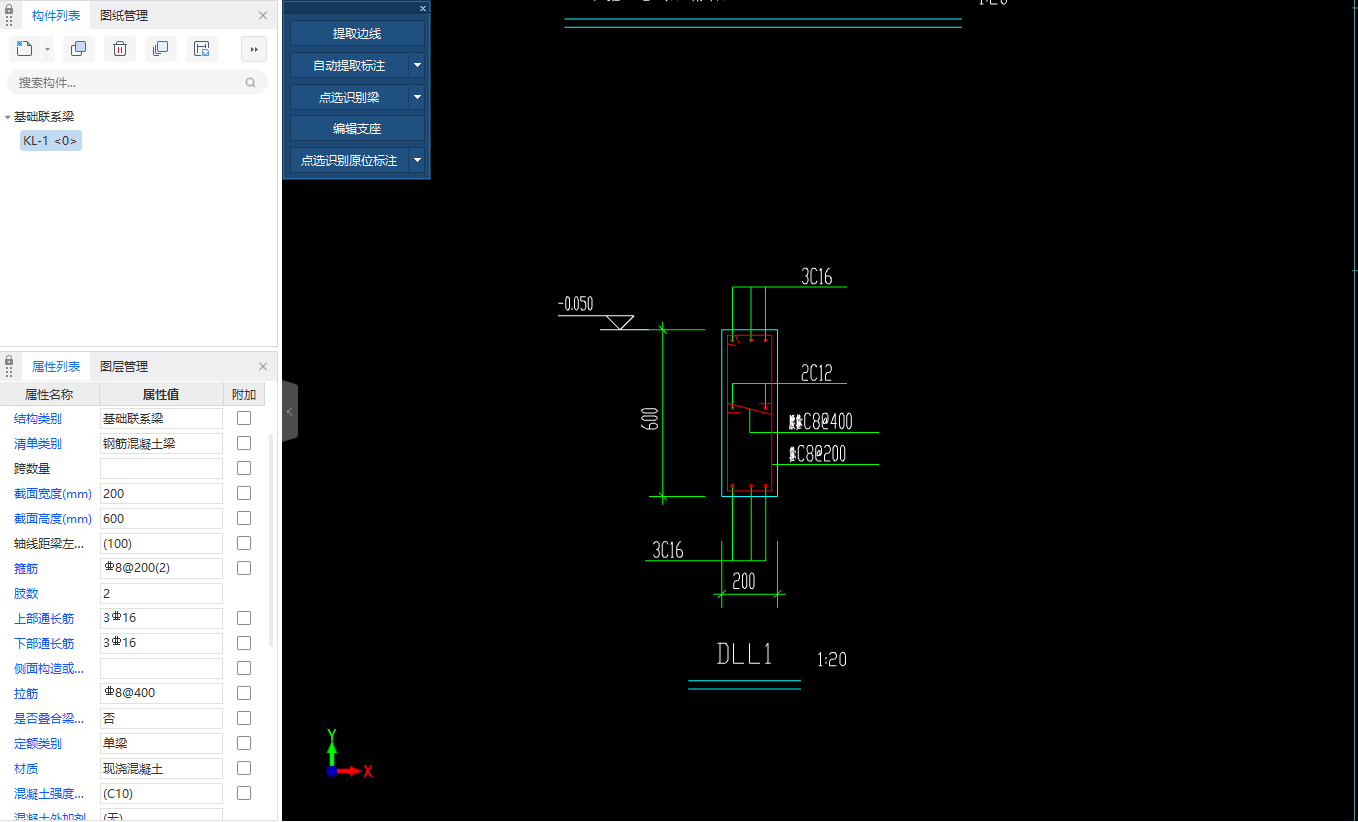The height and width of the screenshot is (822, 1358).
Task: Click the 截面宽度 value field
Action: click(161, 493)
